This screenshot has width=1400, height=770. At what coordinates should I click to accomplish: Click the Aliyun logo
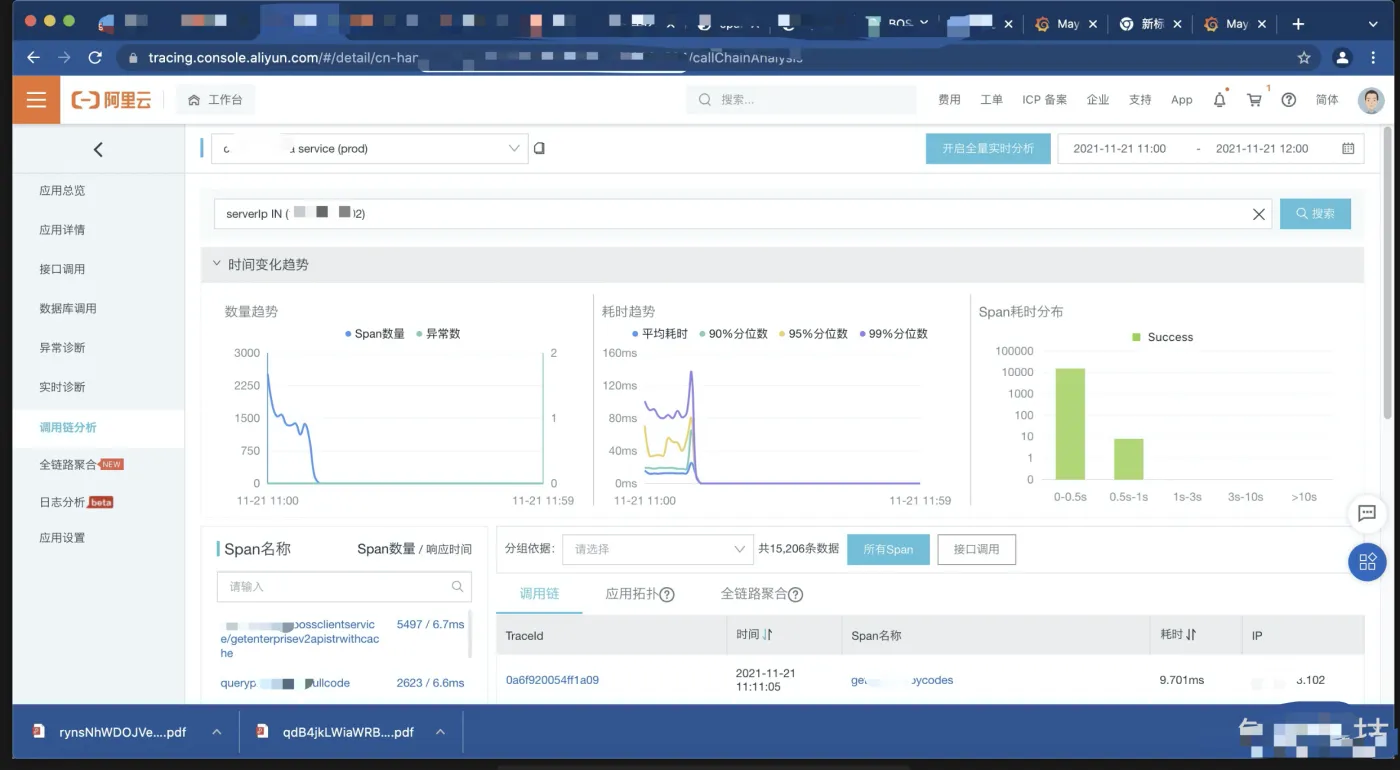pos(111,100)
